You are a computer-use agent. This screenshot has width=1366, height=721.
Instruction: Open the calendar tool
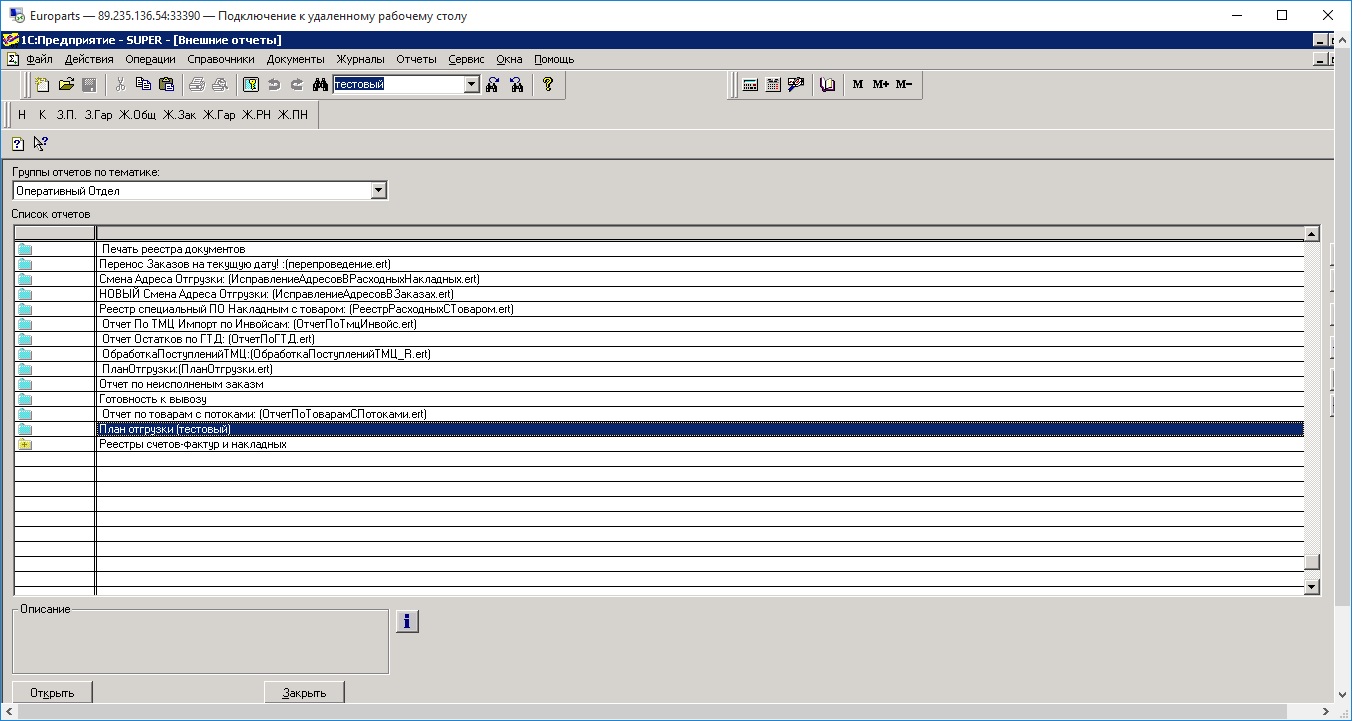pyautogui.click(x=773, y=85)
